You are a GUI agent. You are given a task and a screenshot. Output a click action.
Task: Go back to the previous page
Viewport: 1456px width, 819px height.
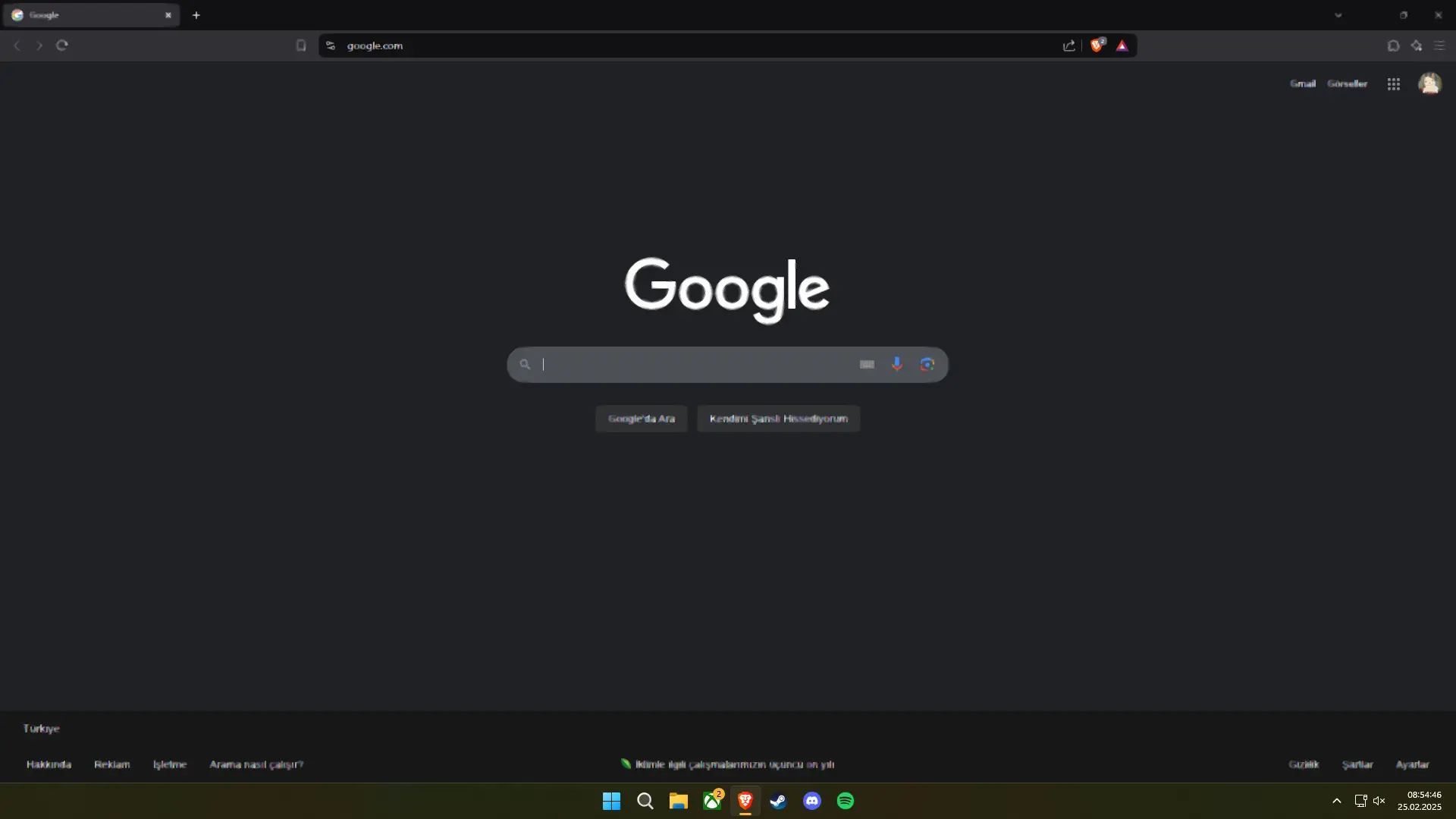click(17, 45)
